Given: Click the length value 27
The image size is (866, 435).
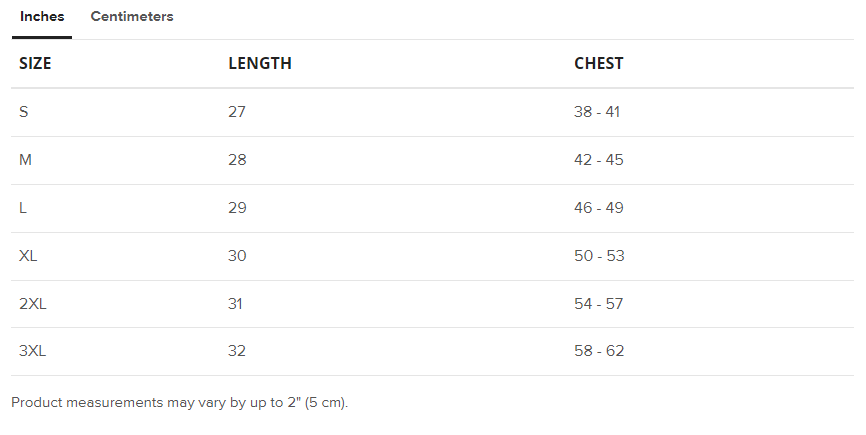Looking at the screenshot, I should pyautogui.click(x=237, y=112).
